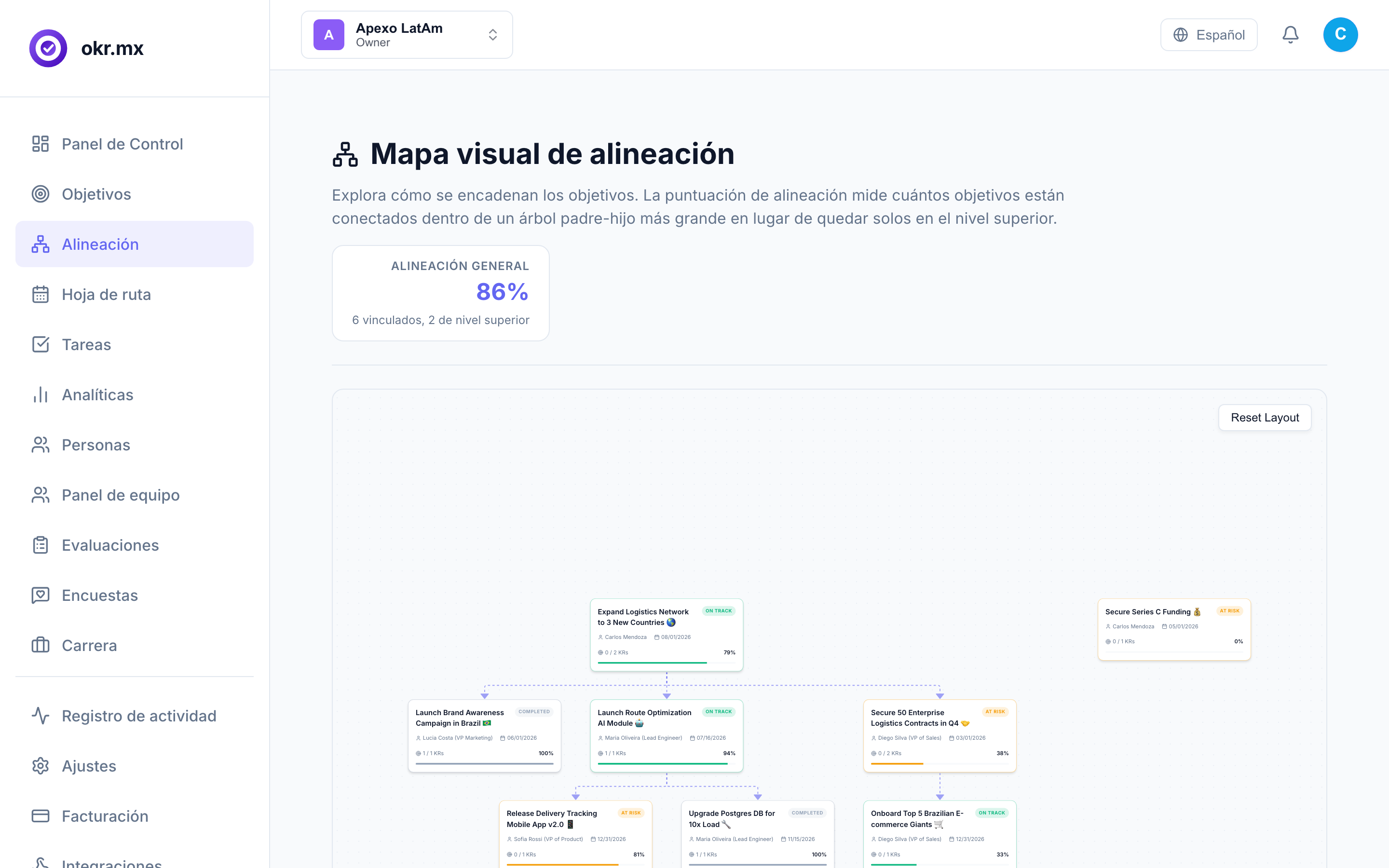This screenshot has height=868, width=1389.
Task: Click the Reset Layout button
Action: click(1265, 417)
